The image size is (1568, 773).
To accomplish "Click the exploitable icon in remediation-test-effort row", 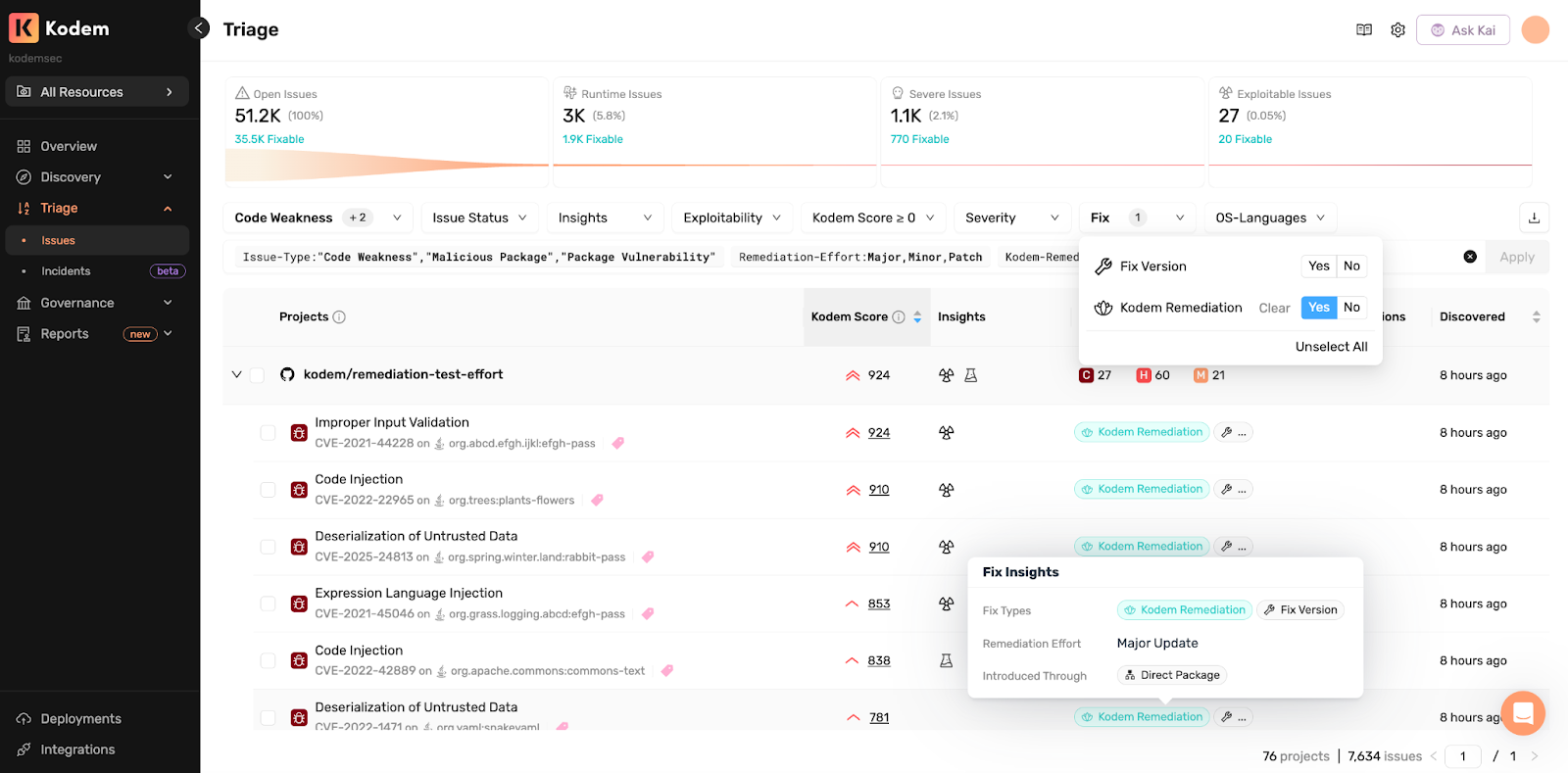I will (946, 375).
